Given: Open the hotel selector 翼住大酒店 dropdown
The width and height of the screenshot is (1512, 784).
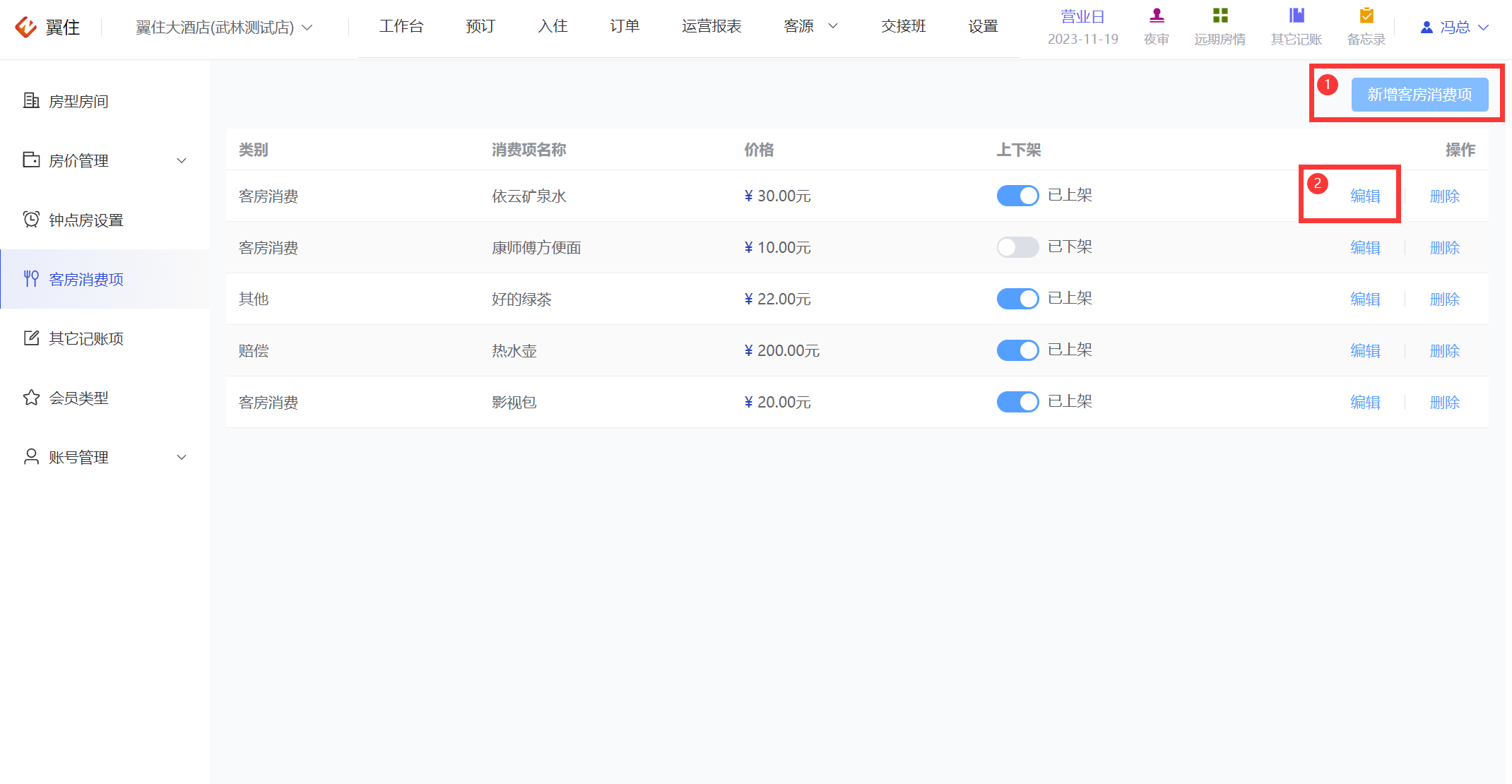Looking at the screenshot, I should coord(224,28).
